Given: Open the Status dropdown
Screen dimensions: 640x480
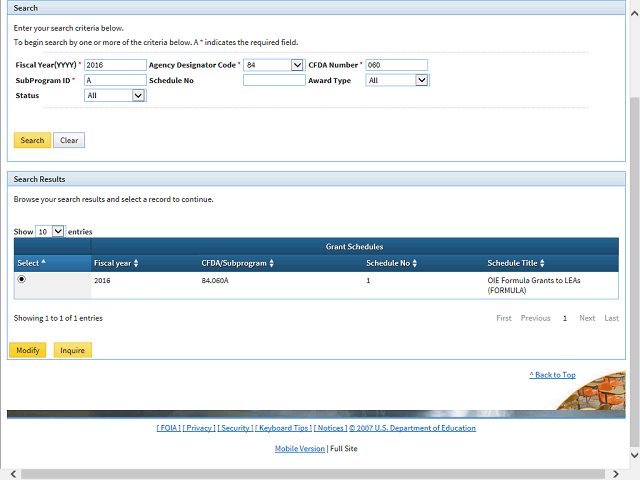Looking at the screenshot, I should [138, 96].
